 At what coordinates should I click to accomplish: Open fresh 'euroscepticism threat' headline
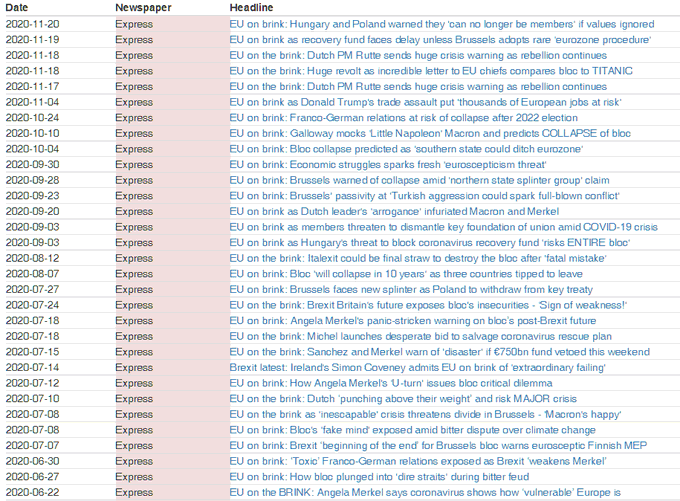coord(388,165)
